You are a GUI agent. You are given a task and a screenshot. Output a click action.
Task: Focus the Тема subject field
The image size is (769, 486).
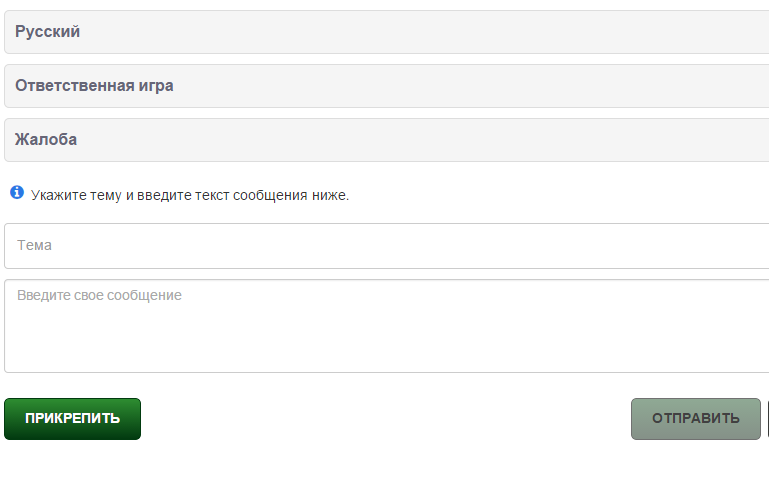(386, 246)
